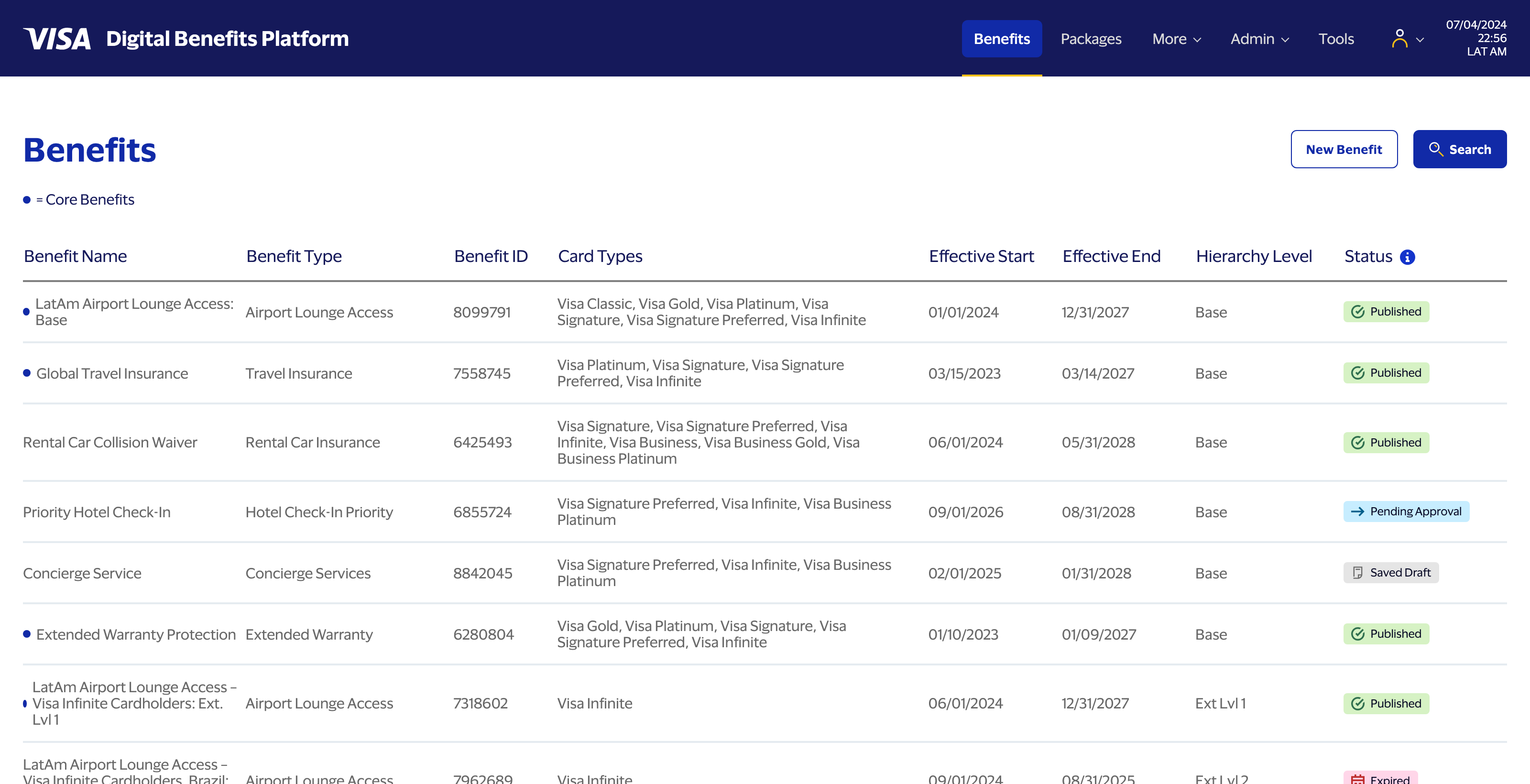Image resolution: width=1530 pixels, height=784 pixels.
Task: Click Benefit ID 6280804
Action: [483, 634]
